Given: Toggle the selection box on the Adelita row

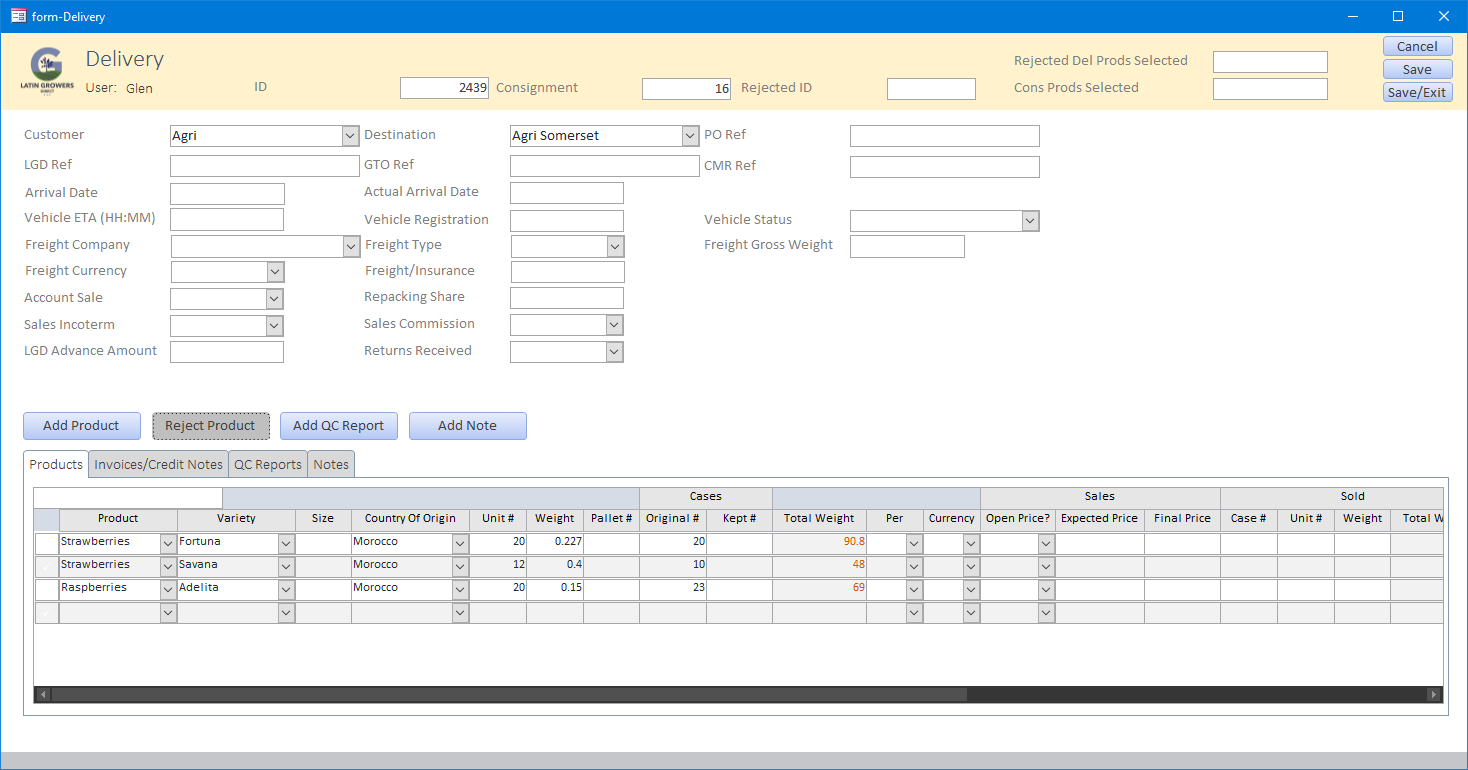Looking at the screenshot, I should tap(46, 589).
